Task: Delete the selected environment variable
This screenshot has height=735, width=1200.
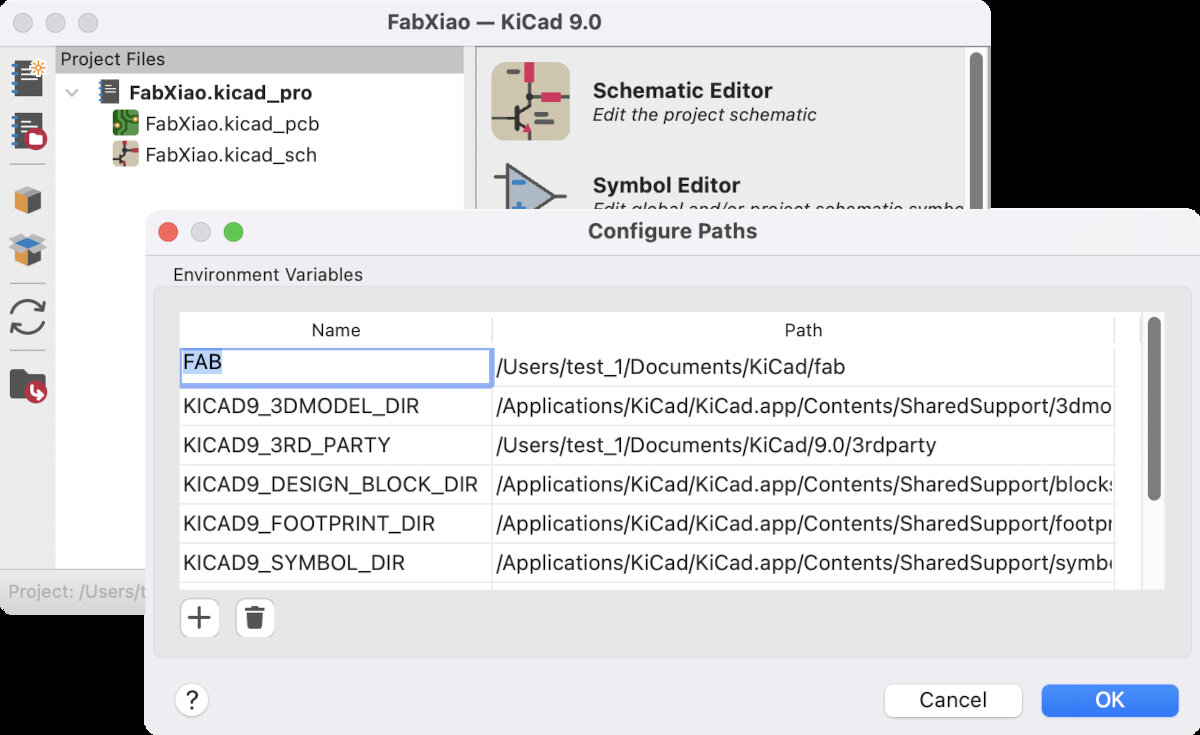Action: [x=255, y=618]
